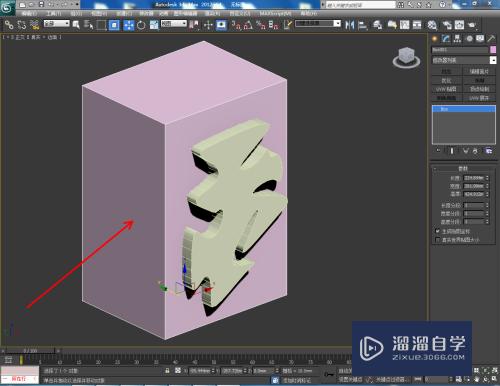500x386 pixels.
Task: Open the Manage Layers dialog
Action: click(x=377, y=25)
